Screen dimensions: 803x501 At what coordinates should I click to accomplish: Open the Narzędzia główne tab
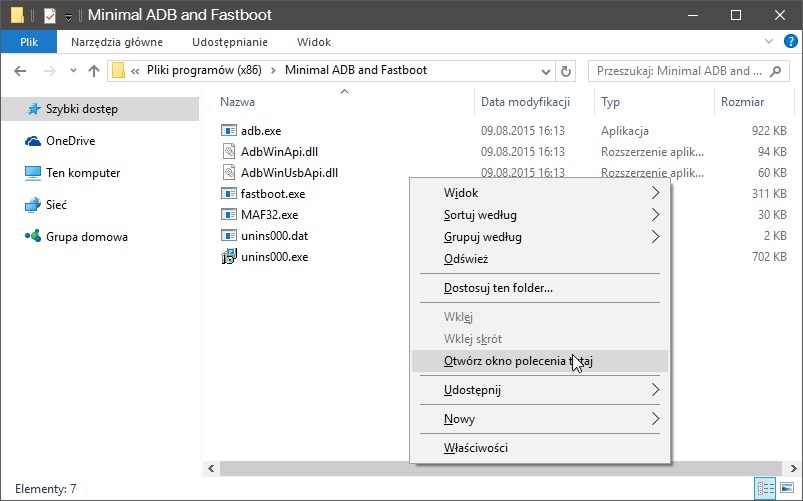point(117,42)
